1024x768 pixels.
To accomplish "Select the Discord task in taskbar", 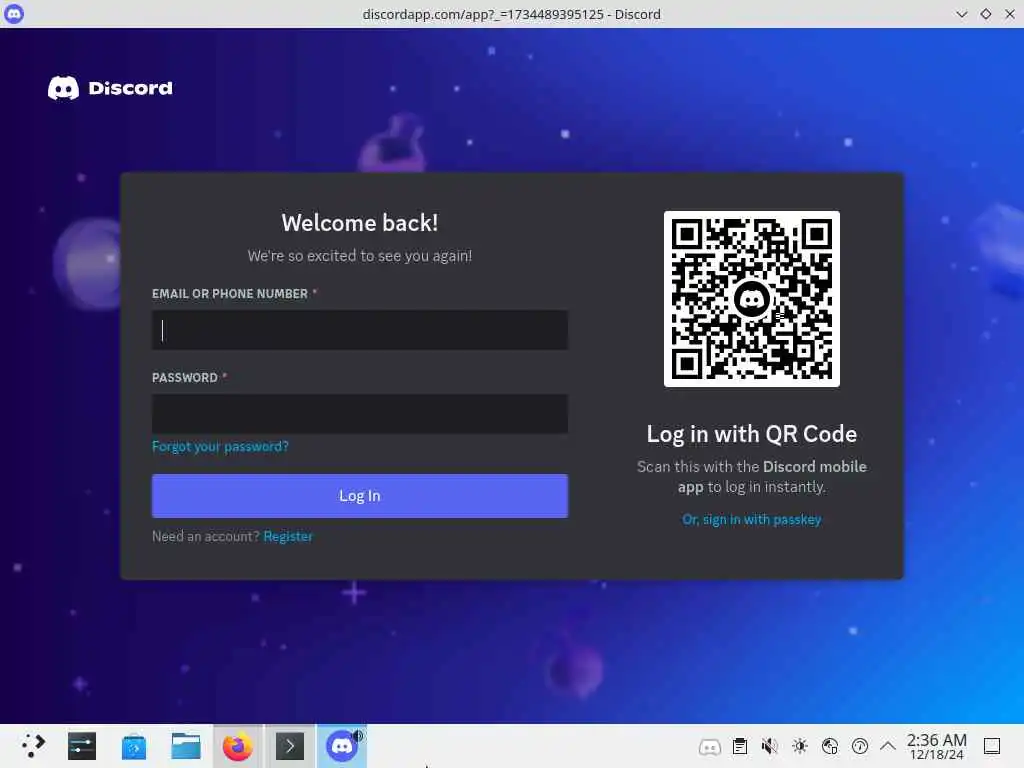I will tap(342, 746).
